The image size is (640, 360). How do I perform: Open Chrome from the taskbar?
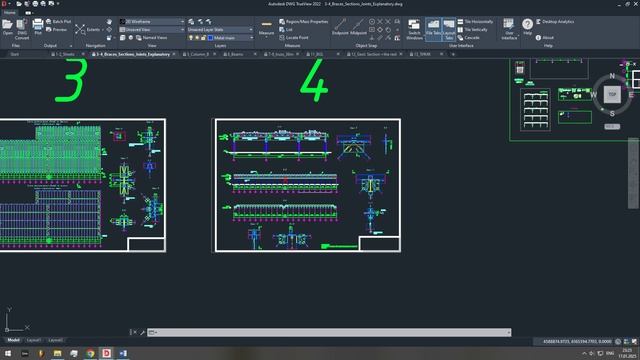[90, 353]
